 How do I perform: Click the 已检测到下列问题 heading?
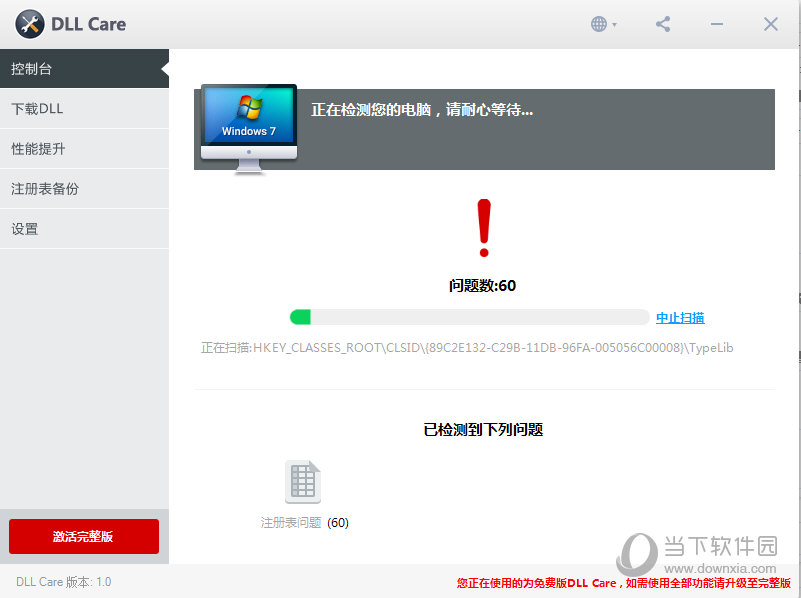483,429
